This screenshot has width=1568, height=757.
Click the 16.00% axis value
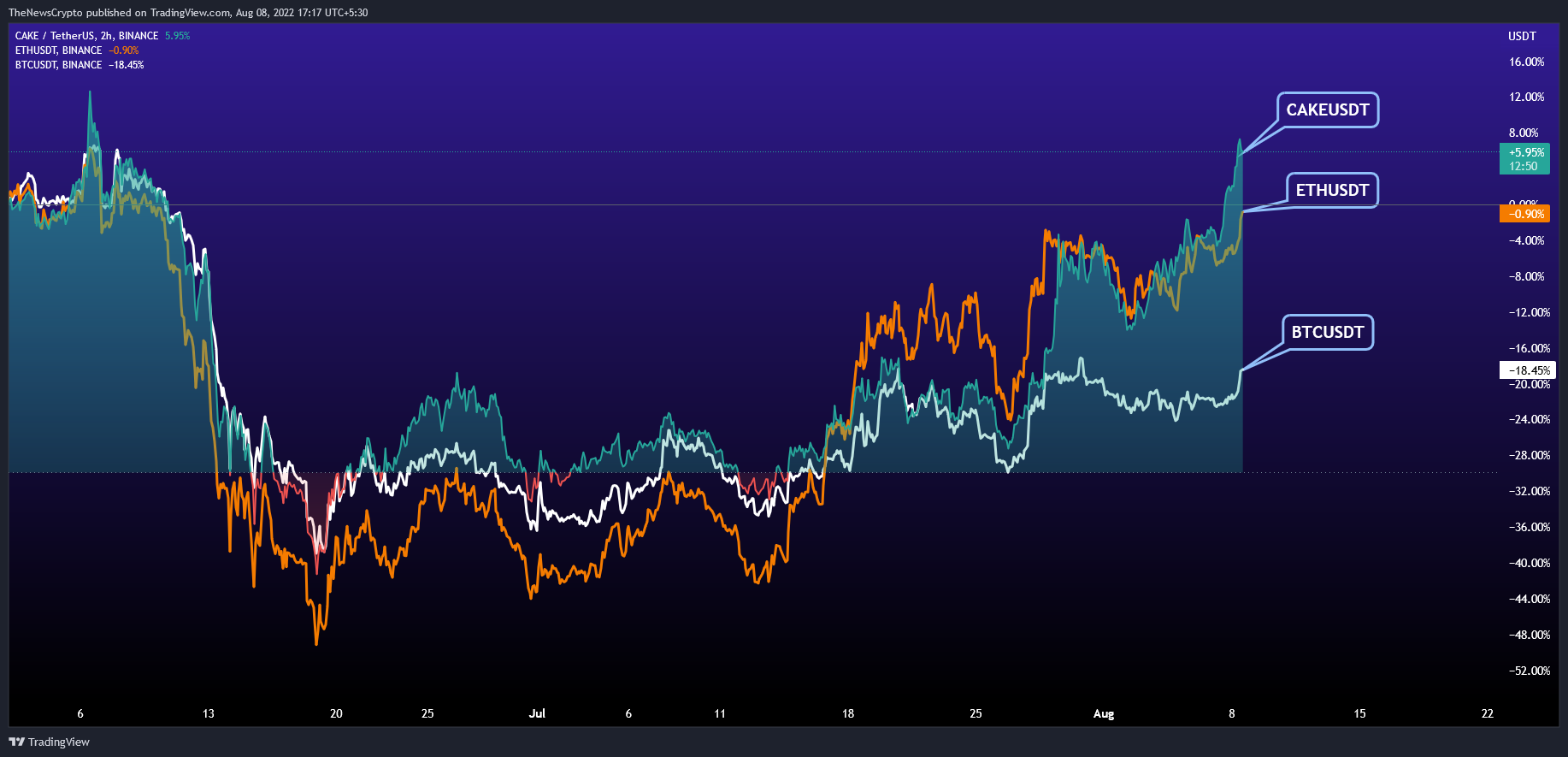point(1527,62)
